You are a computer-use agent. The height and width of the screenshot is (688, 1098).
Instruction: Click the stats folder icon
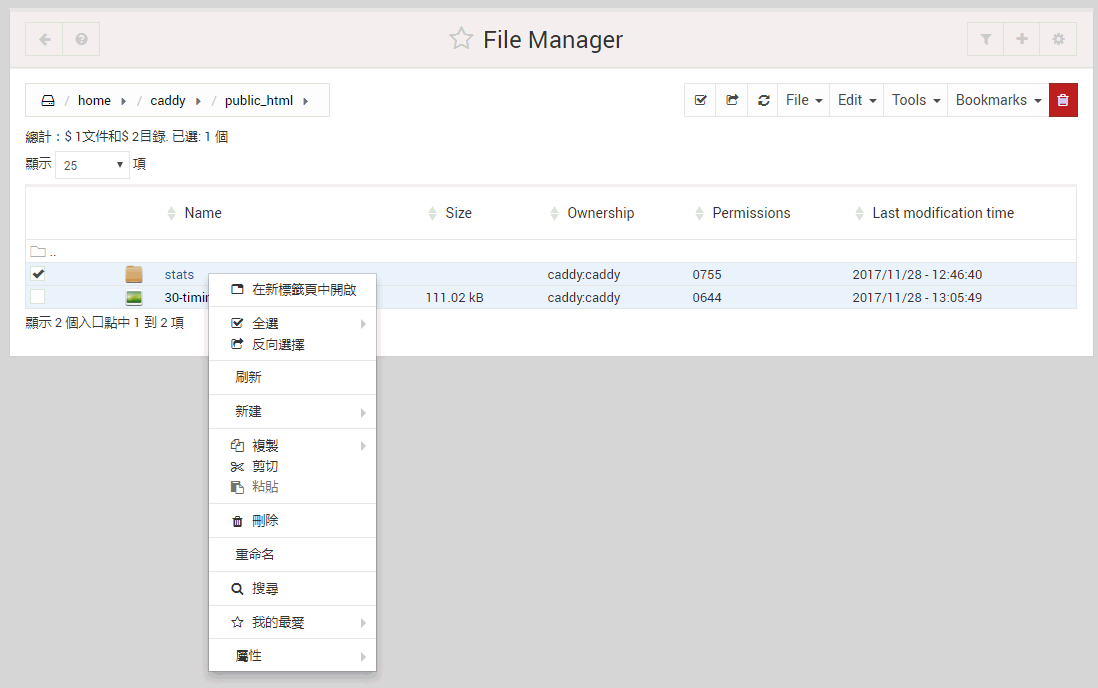134,274
